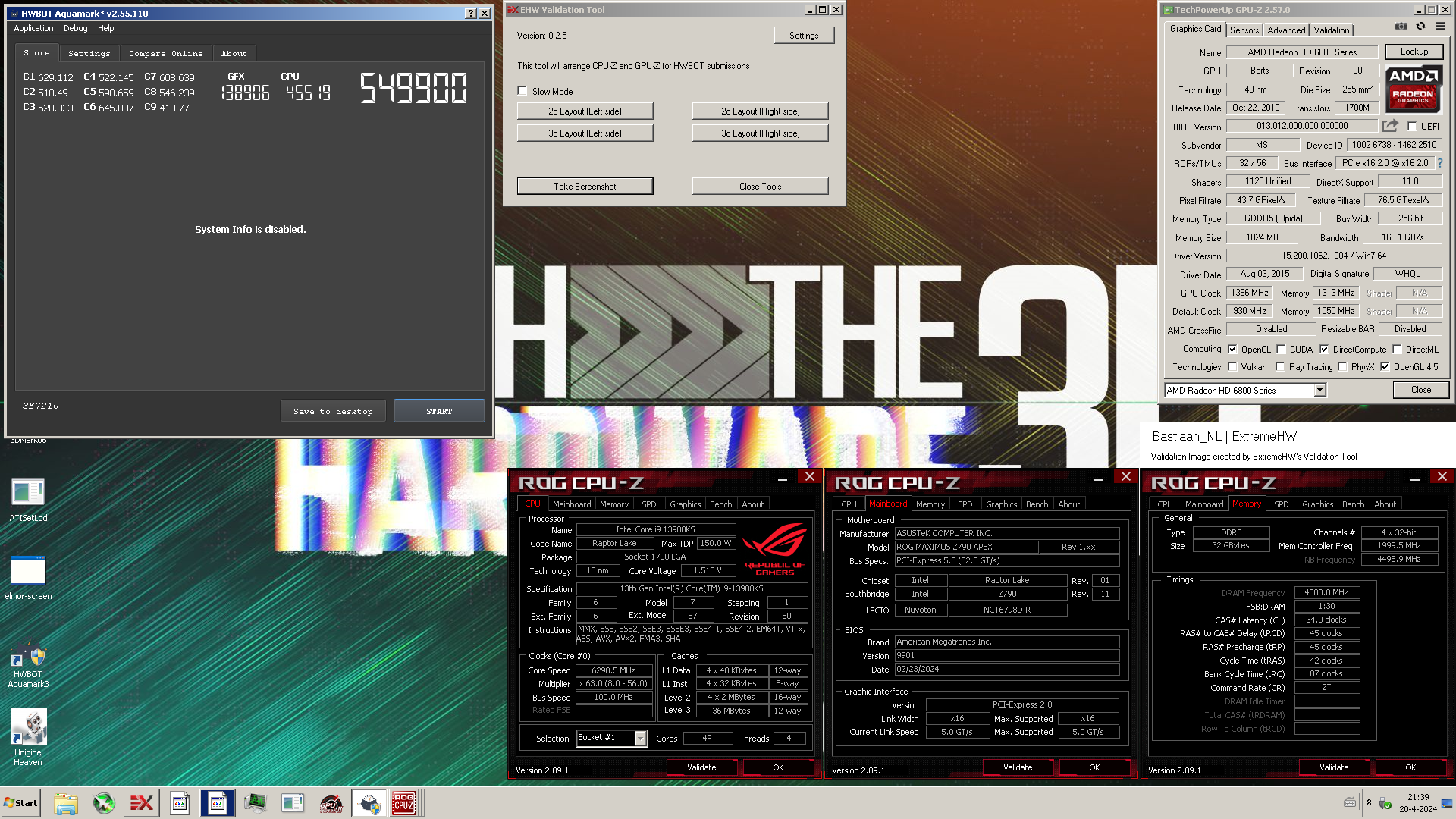
Task: Click the first document window taskbar icon
Action: (180, 803)
